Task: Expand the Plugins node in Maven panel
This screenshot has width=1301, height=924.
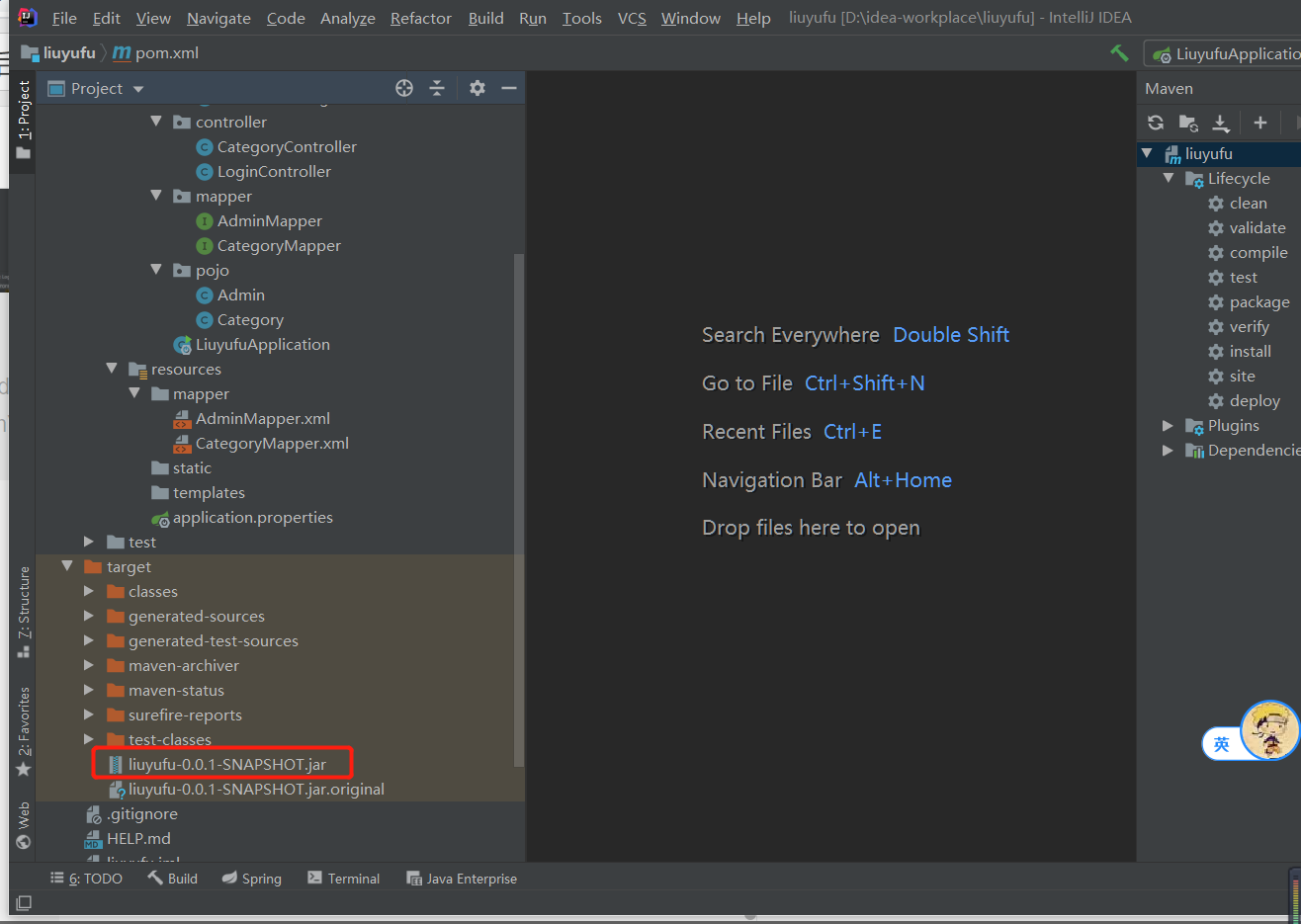Action: [1169, 425]
